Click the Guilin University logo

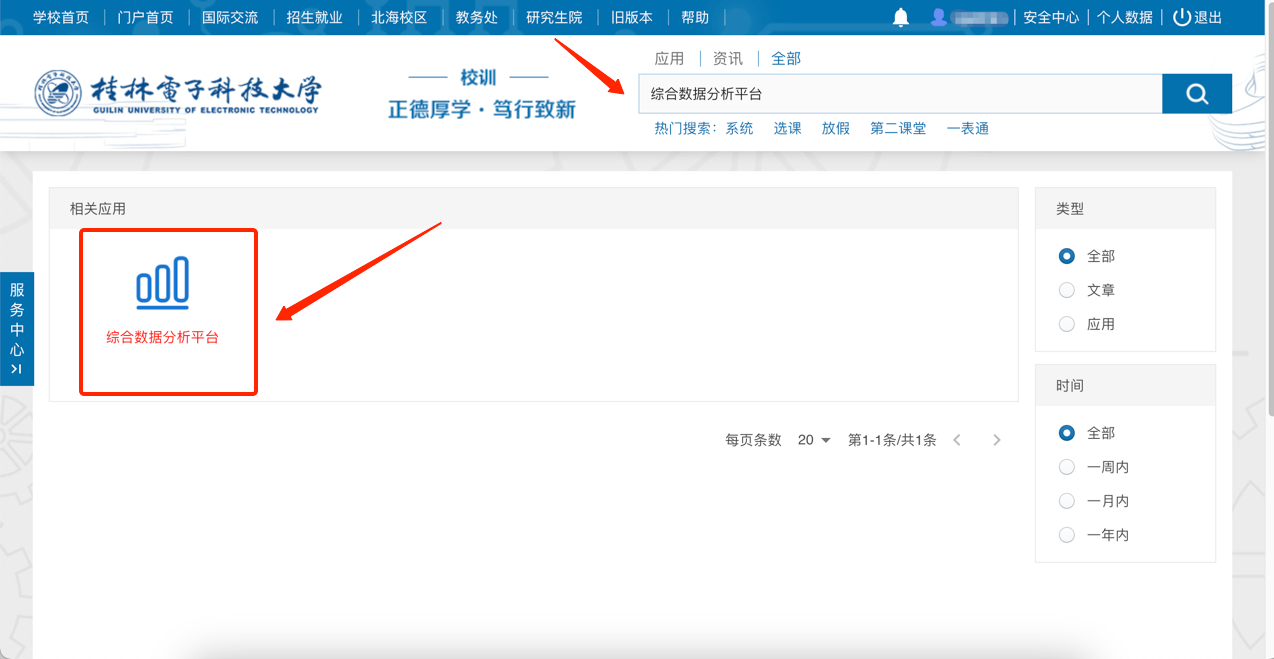coord(178,93)
